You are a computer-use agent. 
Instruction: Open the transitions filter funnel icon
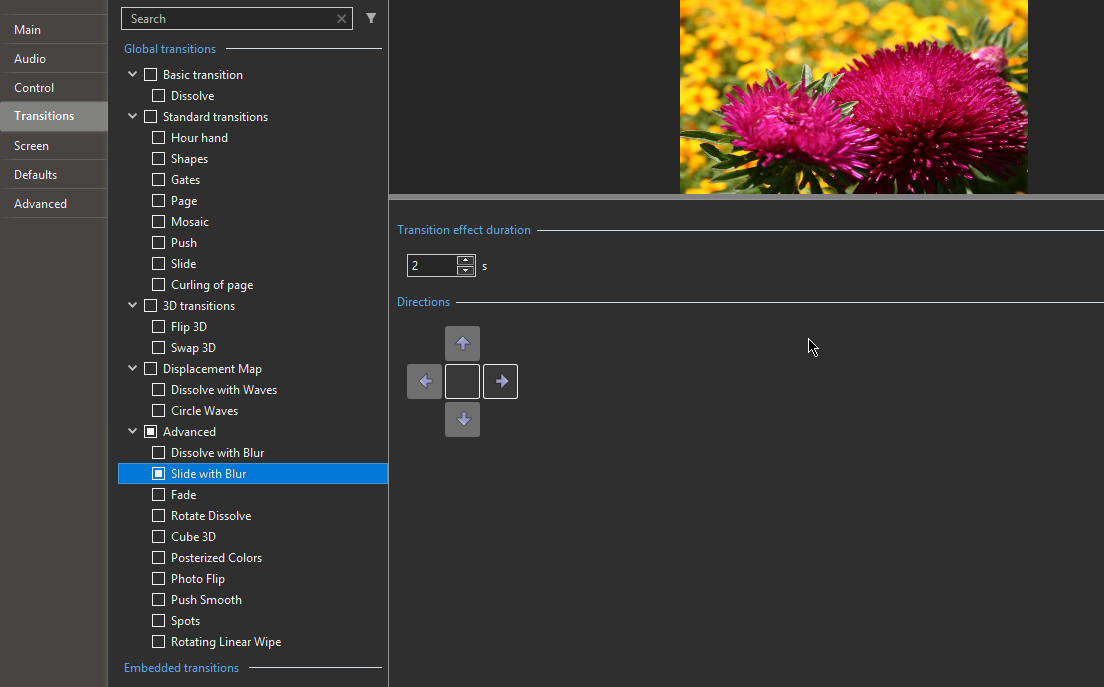tap(371, 18)
